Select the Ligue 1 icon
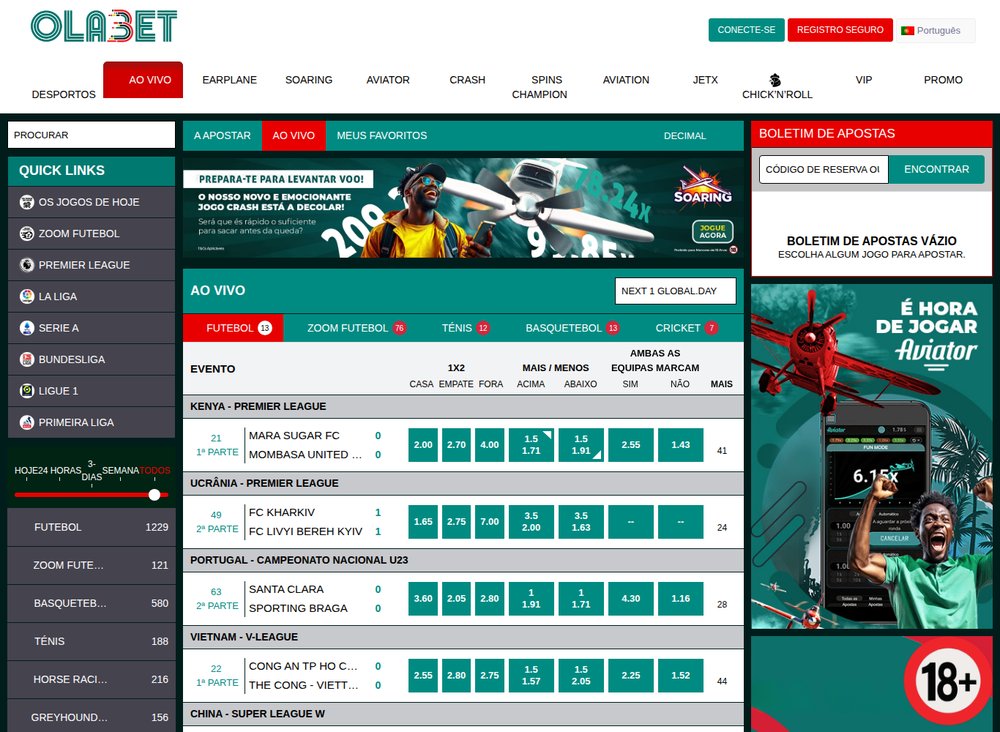 tap(27, 391)
